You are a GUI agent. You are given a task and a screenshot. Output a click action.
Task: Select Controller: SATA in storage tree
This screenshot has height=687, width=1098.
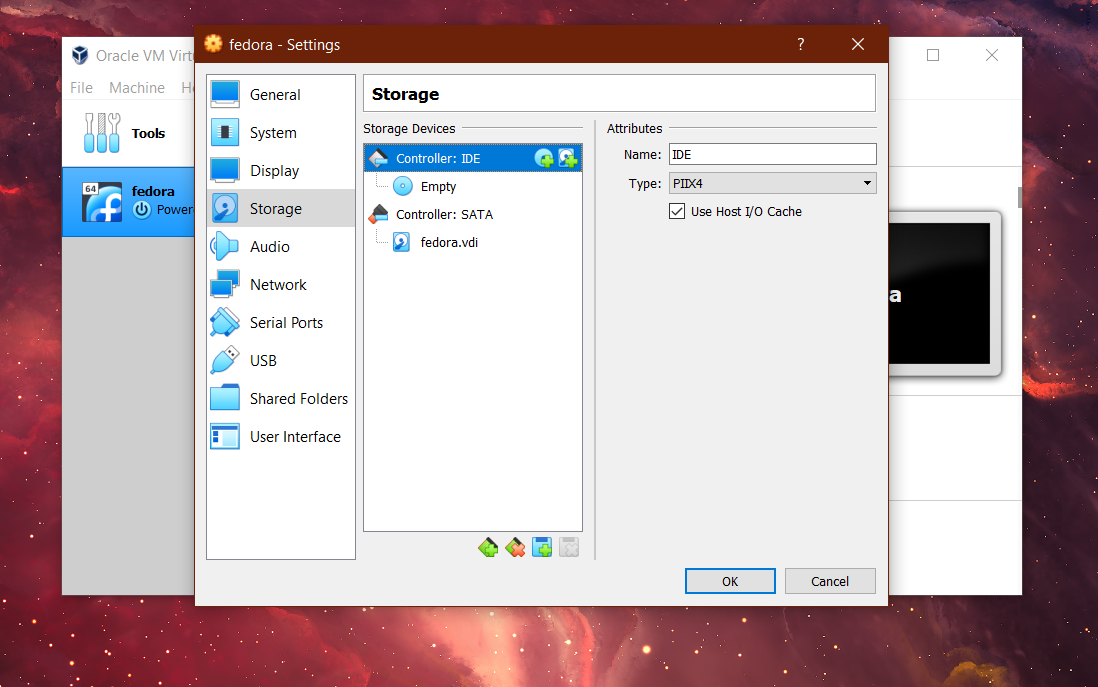473,214
